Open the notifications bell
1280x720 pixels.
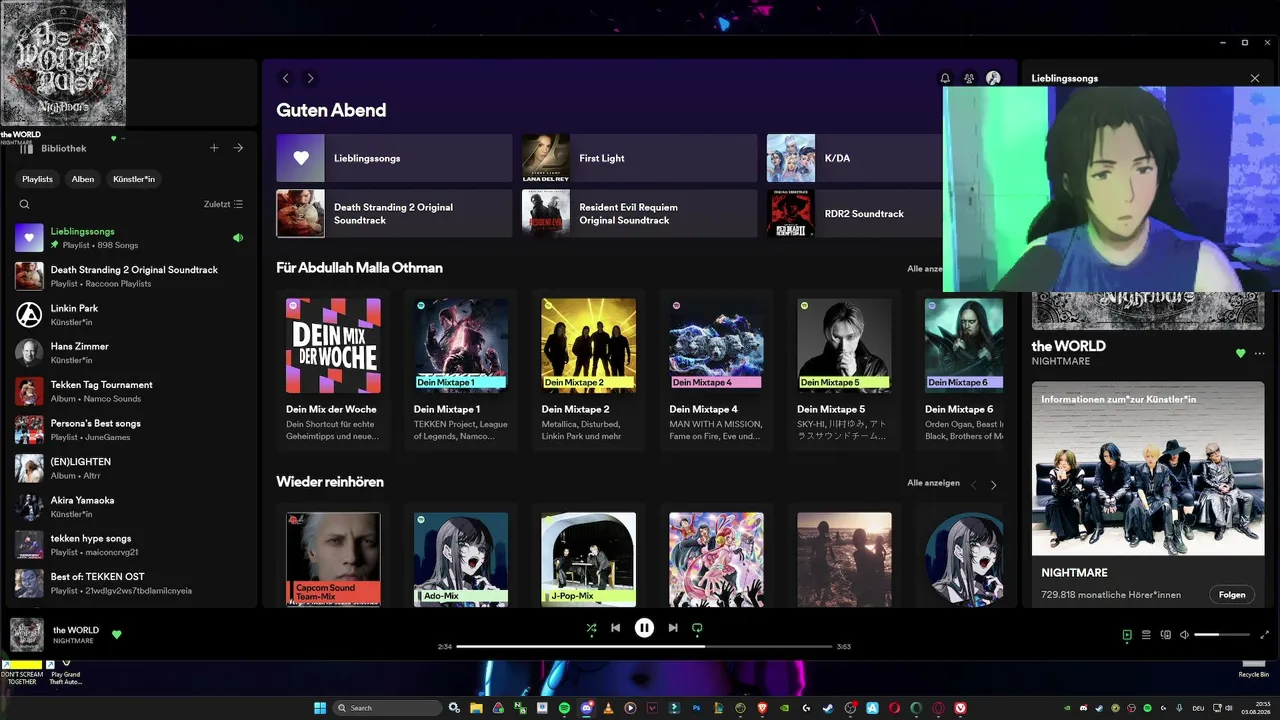945,78
